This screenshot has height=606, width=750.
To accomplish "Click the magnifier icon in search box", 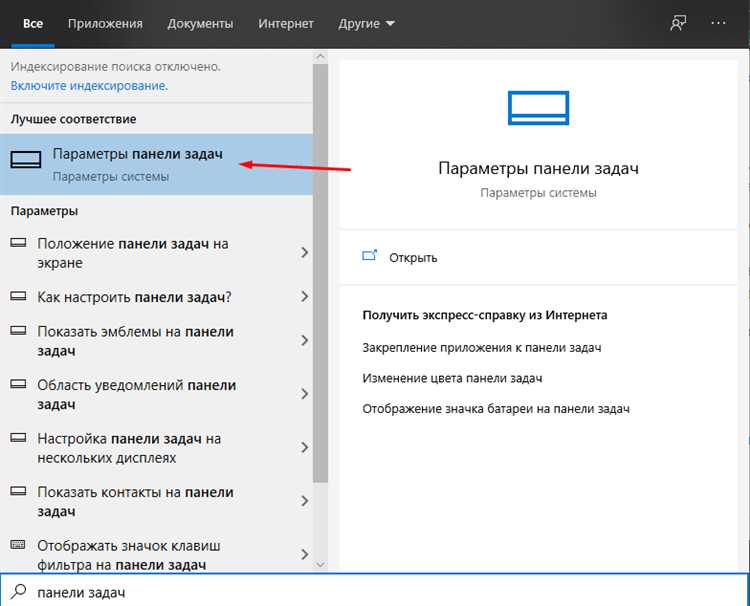I will point(18,592).
